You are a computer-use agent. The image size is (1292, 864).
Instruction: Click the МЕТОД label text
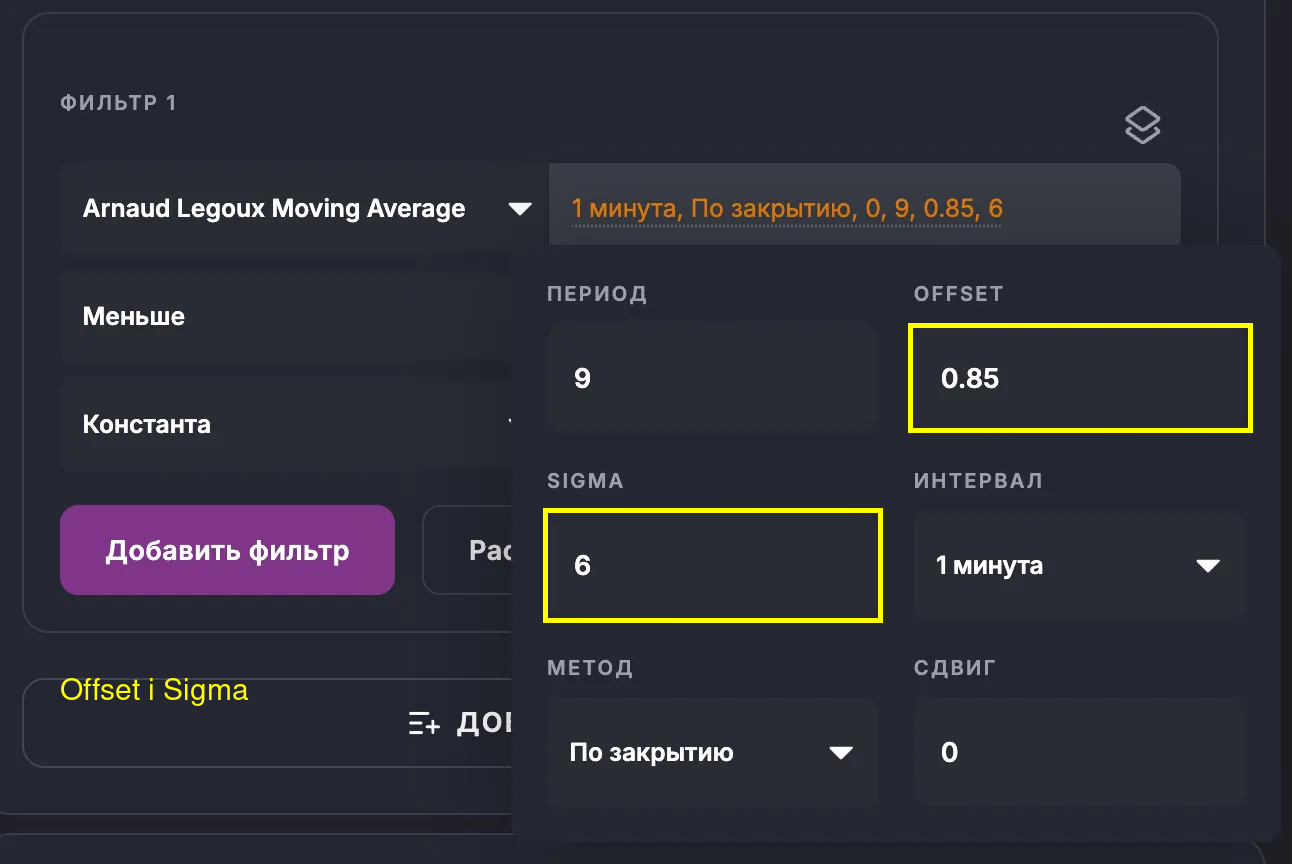(x=590, y=668)
